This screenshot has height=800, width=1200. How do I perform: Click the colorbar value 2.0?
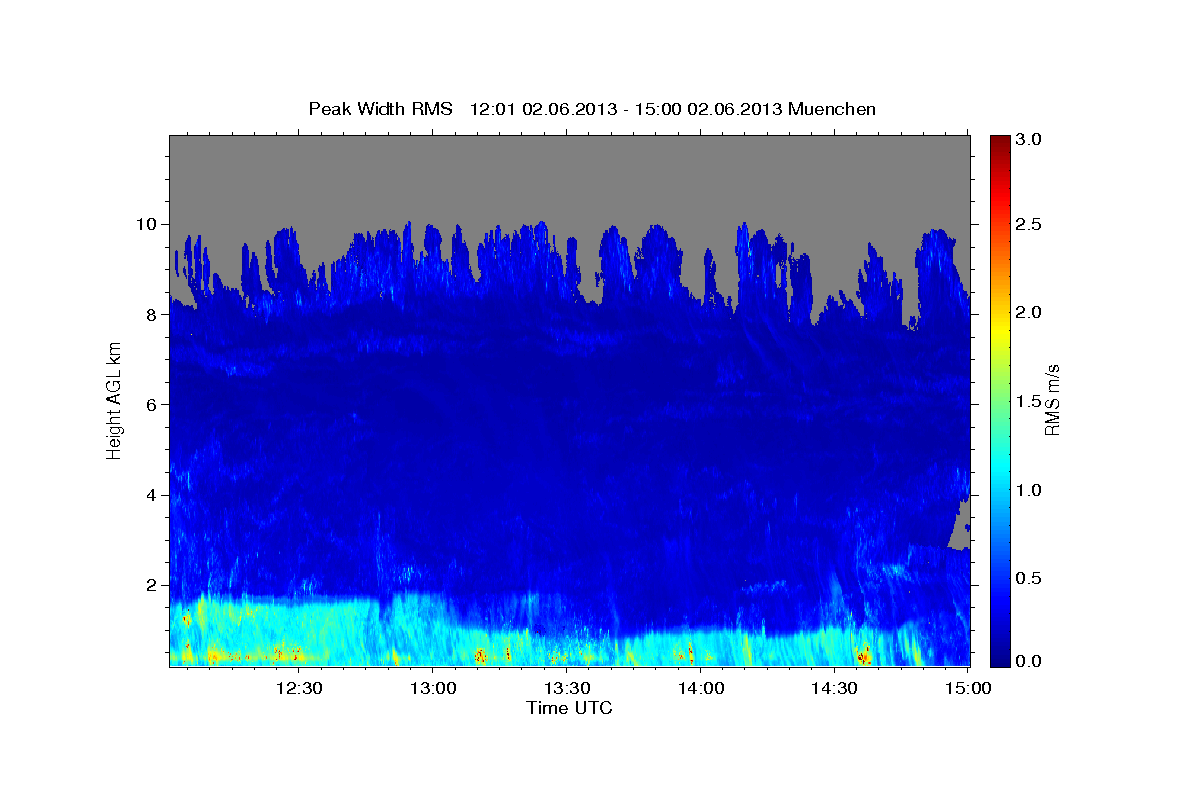[x=1030, y=312]
